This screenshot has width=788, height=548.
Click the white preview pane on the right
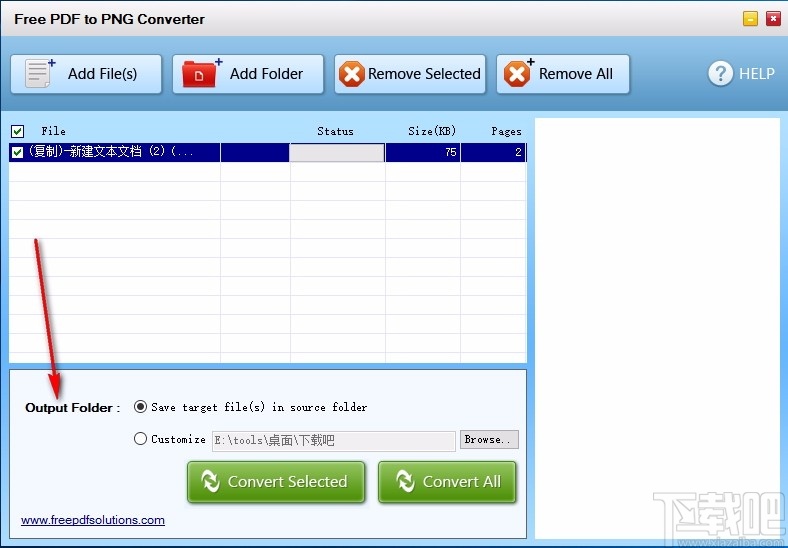click(657, 328)
